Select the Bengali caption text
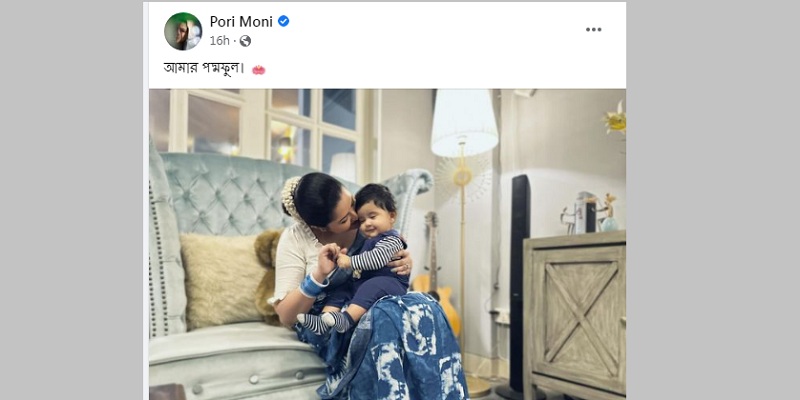 (x=204, y=69)
